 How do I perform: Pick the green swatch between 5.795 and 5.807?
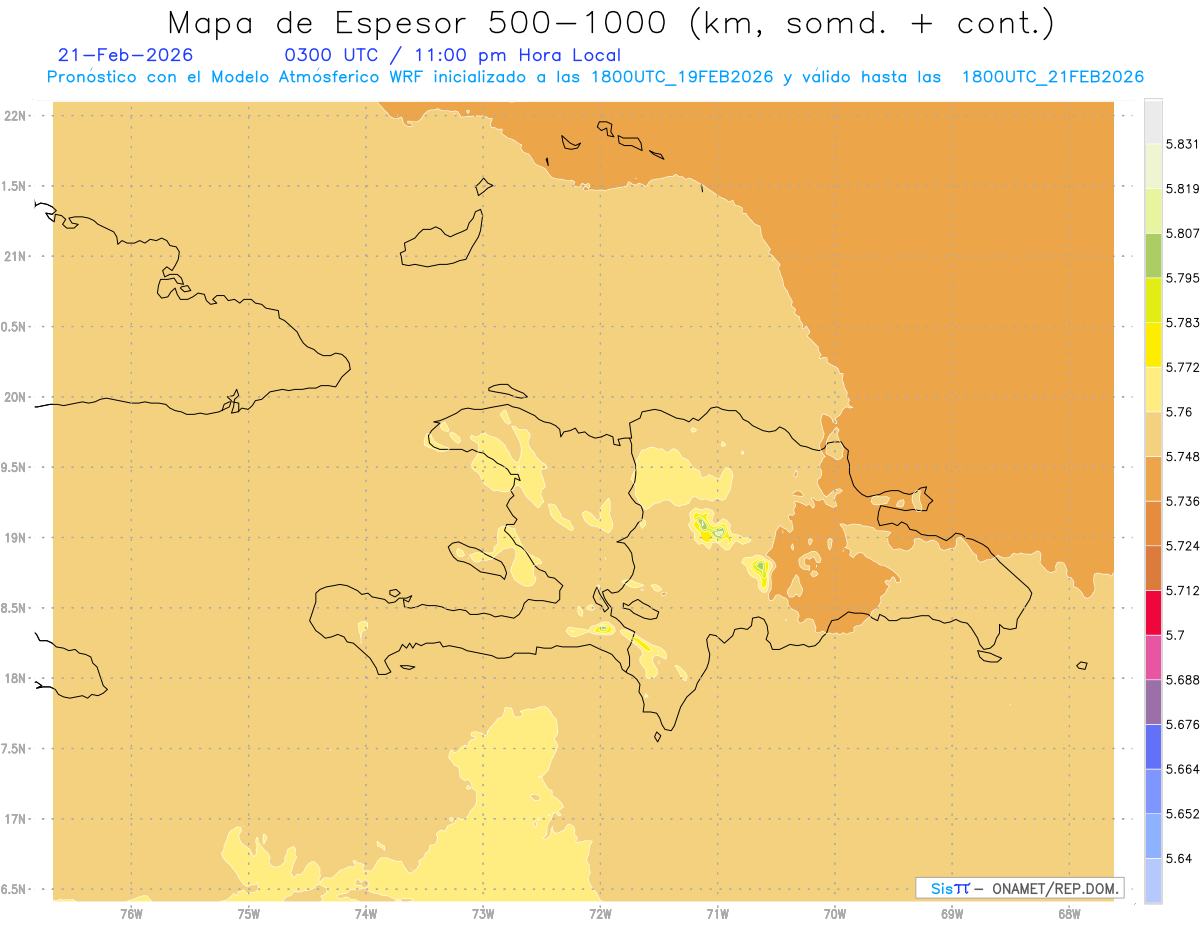tap(1153, 255)
